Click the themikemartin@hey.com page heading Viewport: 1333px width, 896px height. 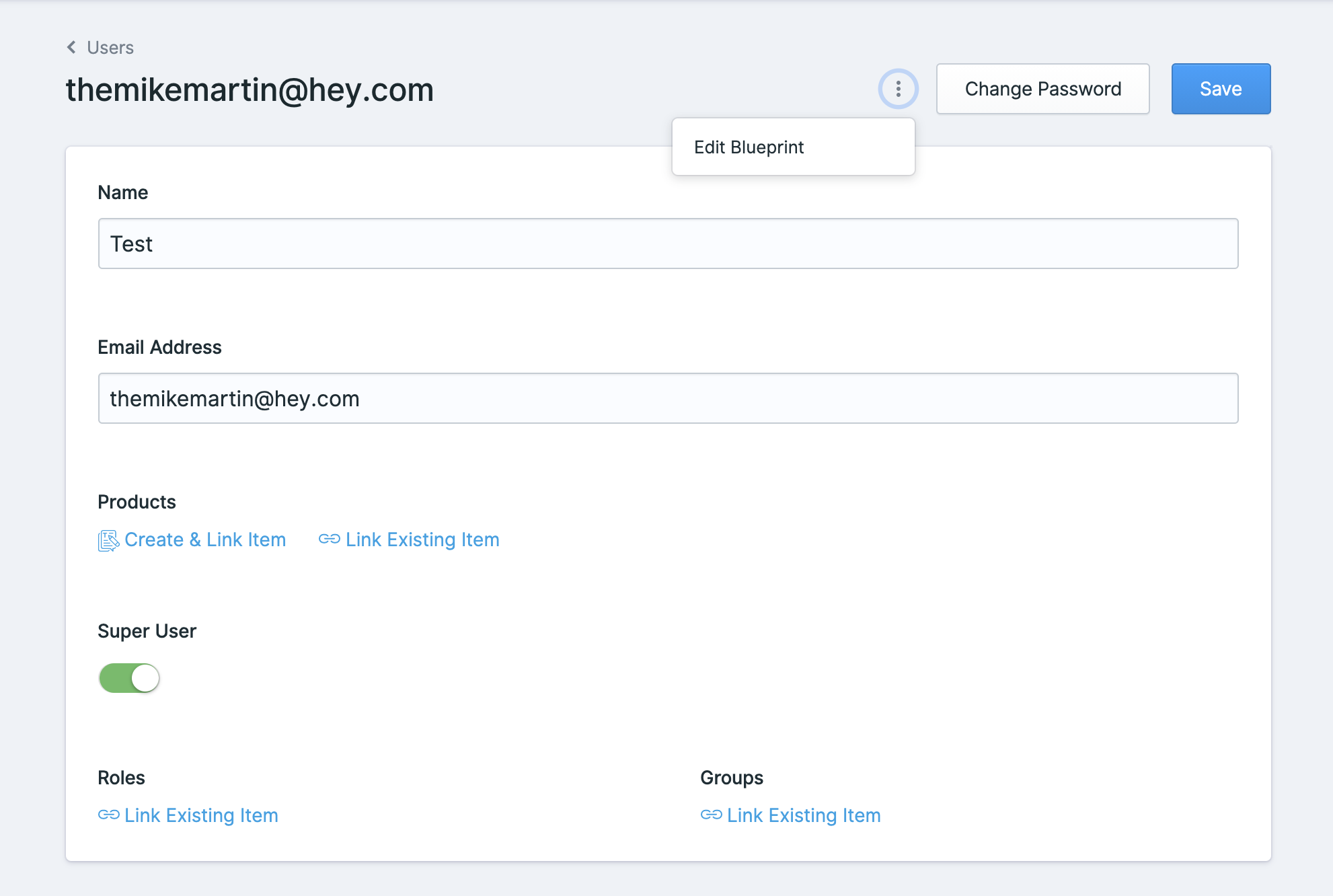point(250,90)
